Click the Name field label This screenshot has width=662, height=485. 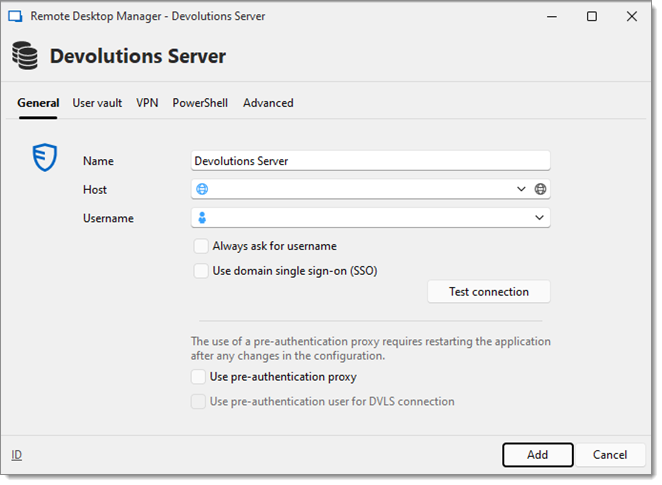(x=98, y=161)
